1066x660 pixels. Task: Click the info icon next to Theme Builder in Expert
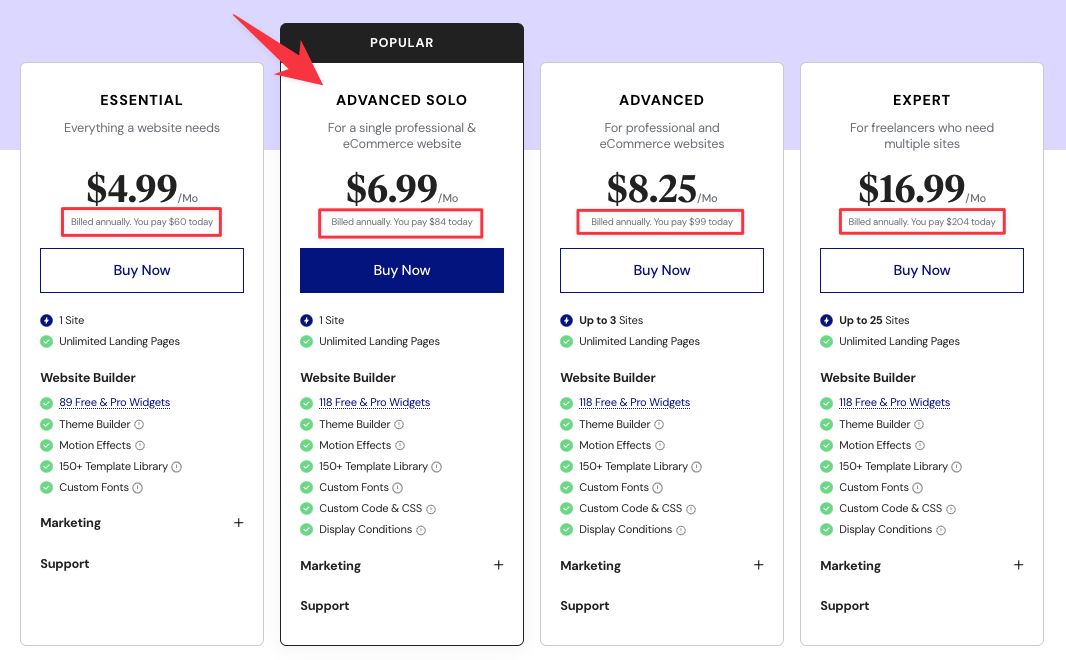[918, 424]
